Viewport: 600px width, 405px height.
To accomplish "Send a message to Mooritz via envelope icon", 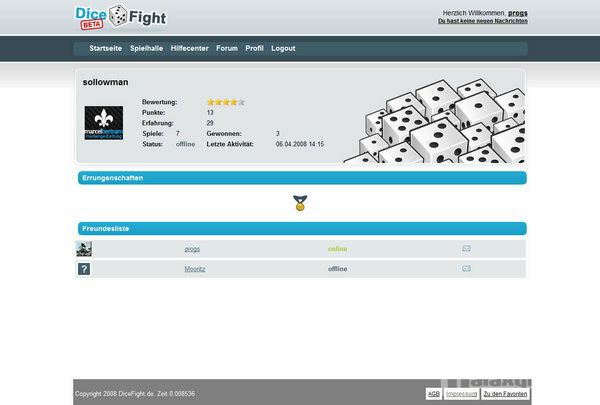I will 466,269.
